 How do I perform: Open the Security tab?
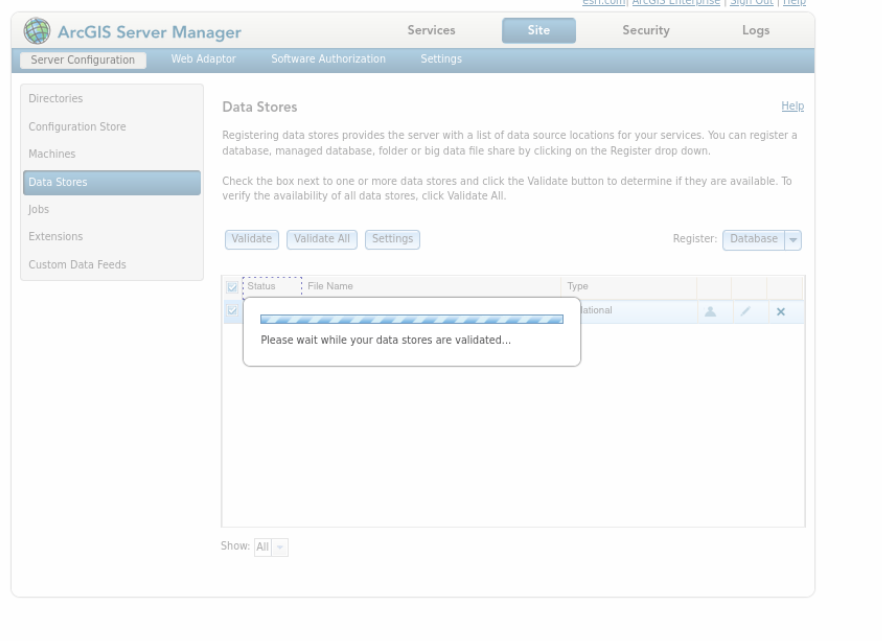646,30
